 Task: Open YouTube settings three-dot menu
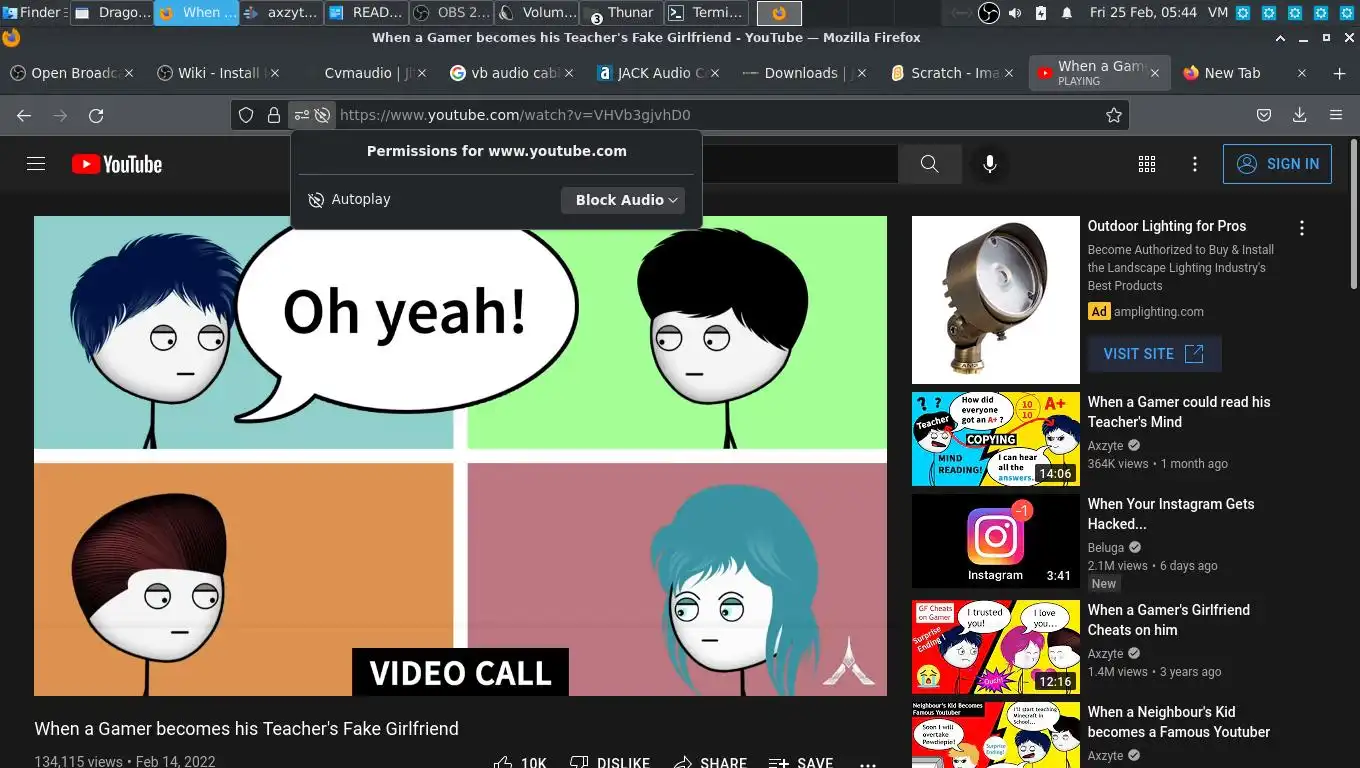[1195, 164]
